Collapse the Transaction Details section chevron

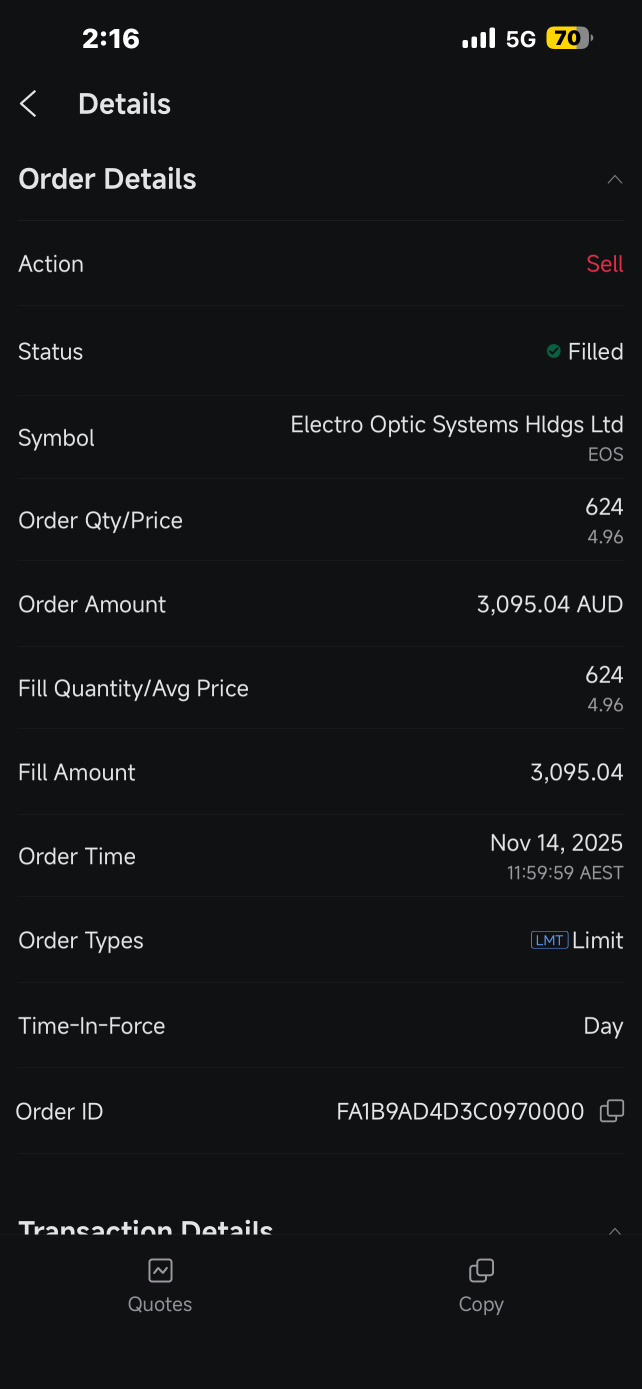(x=615, y=1231)
